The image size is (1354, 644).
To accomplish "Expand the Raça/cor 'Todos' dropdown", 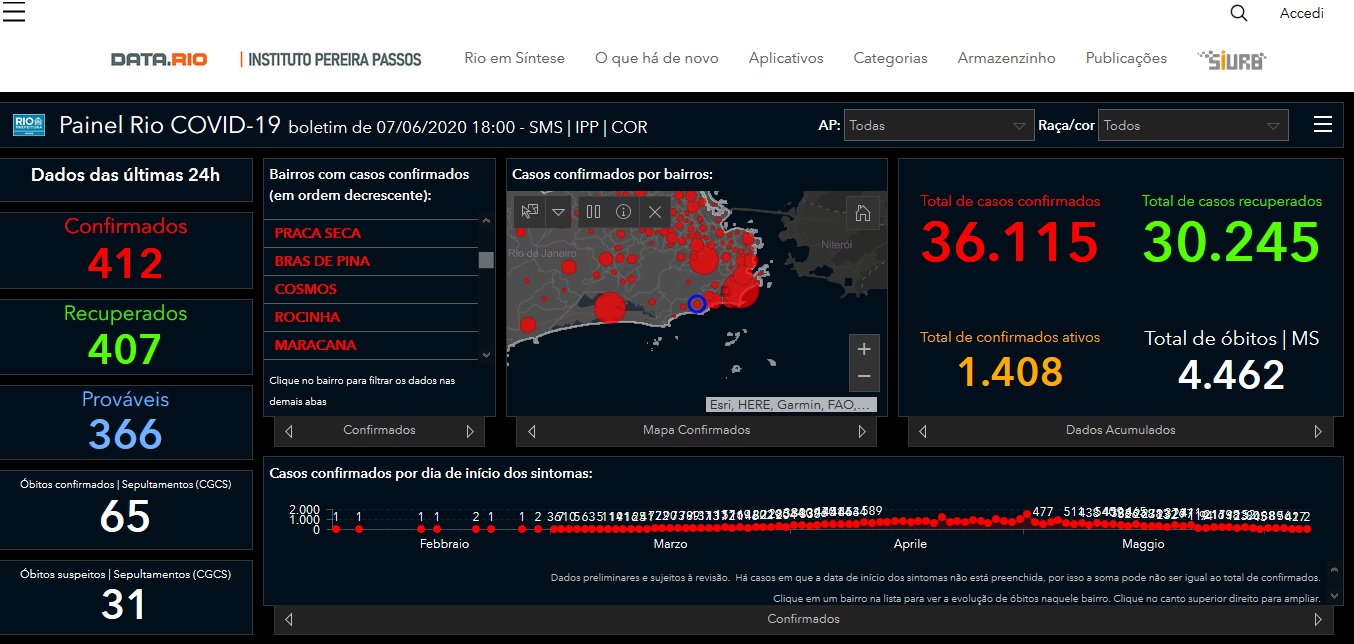I will (1192, 126).
